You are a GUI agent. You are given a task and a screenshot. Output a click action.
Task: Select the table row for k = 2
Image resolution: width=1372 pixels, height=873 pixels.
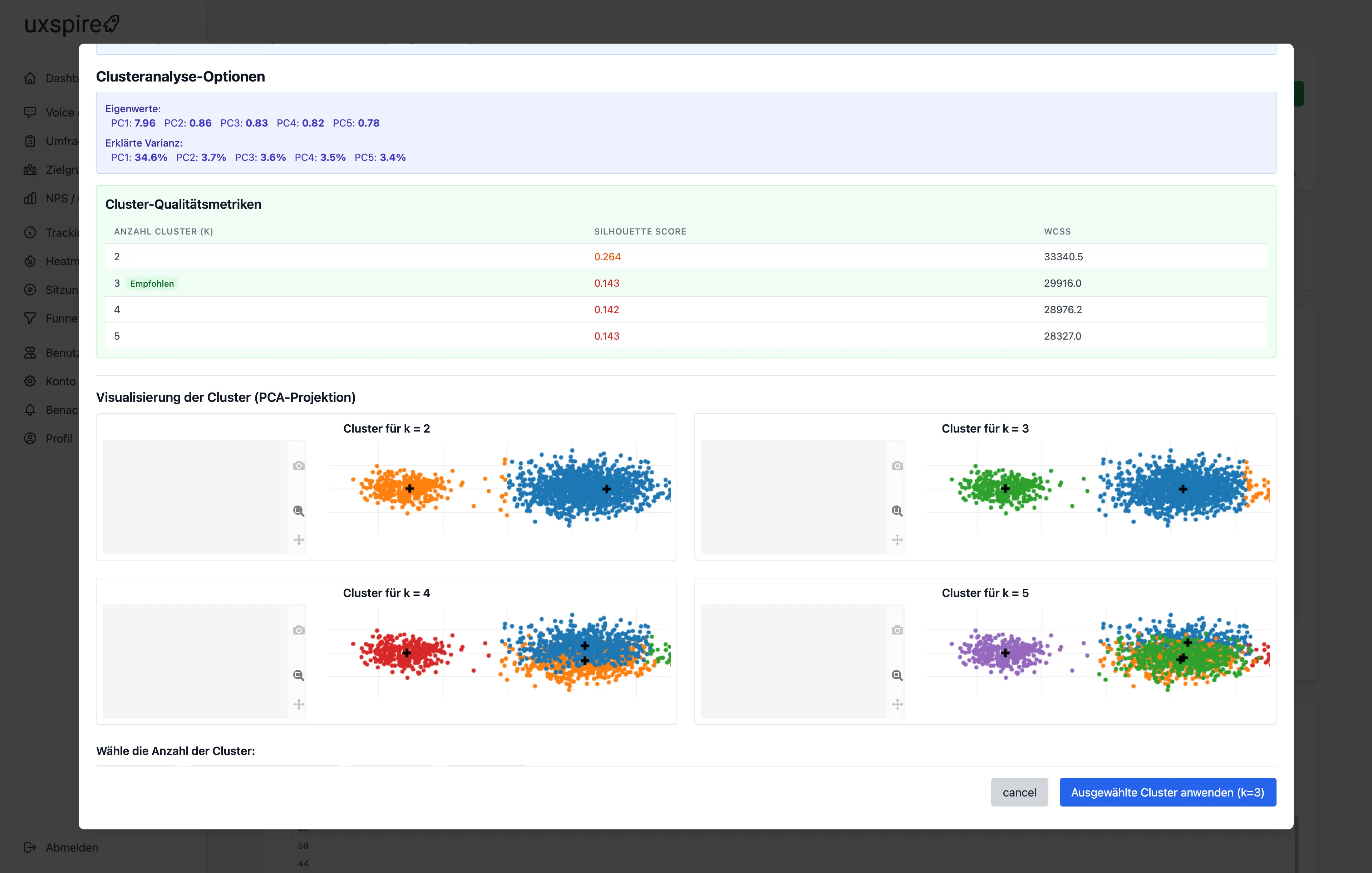[x=686, y=257]
